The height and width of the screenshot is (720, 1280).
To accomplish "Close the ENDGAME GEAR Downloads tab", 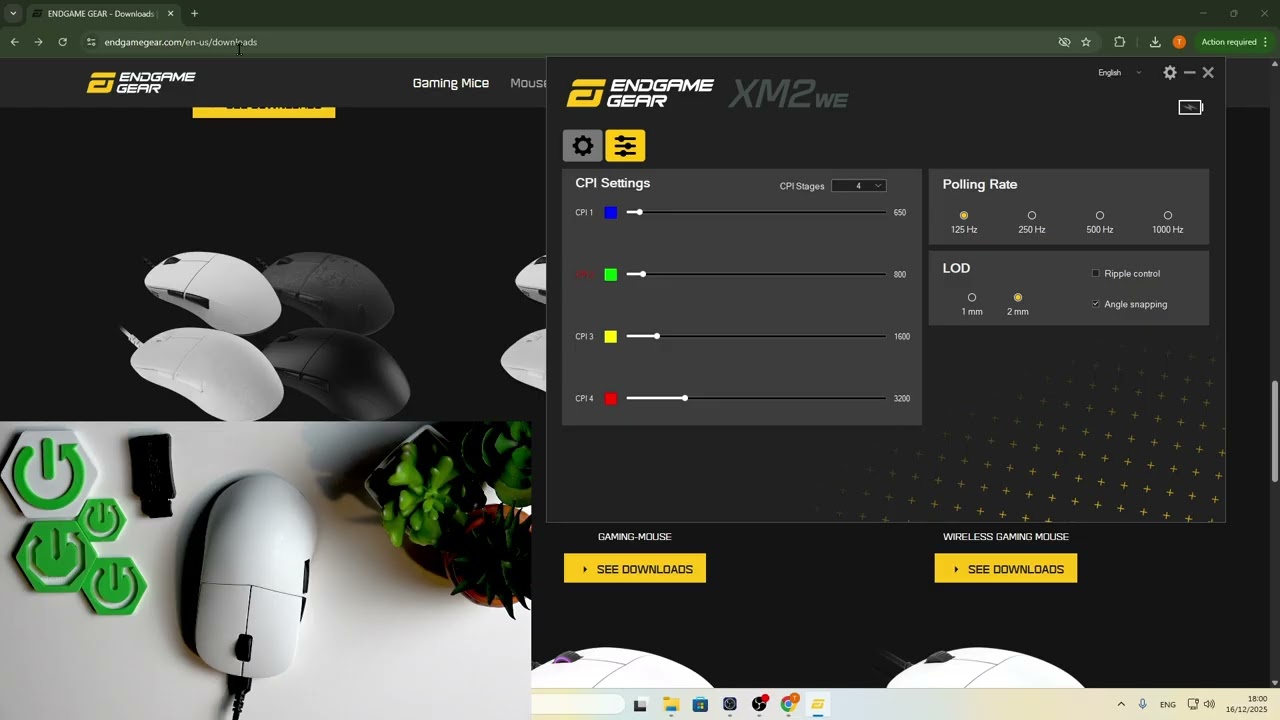I will click(170, 14).
